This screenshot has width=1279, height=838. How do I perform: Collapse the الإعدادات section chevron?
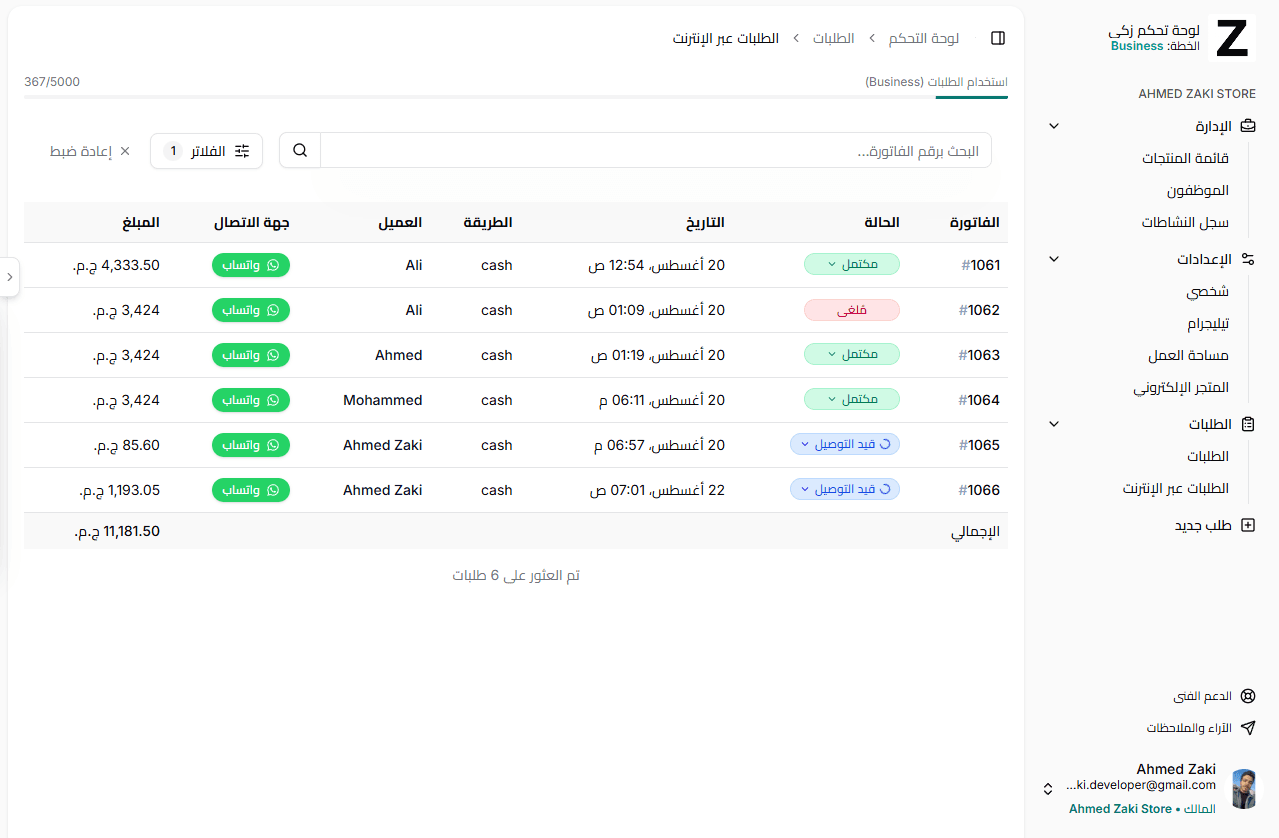pos(1053,259)
